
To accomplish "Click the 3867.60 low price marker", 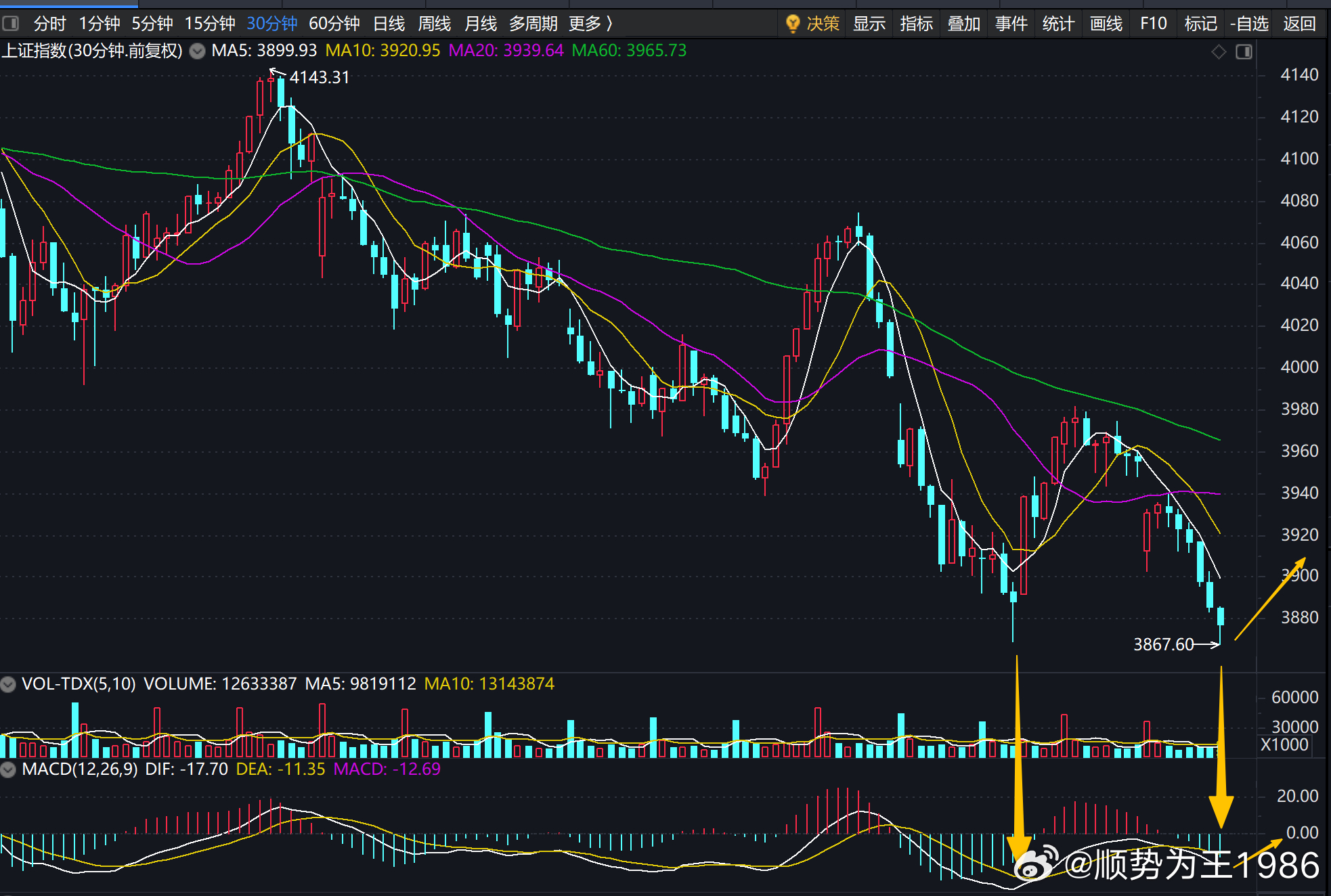I will 1163,644.
